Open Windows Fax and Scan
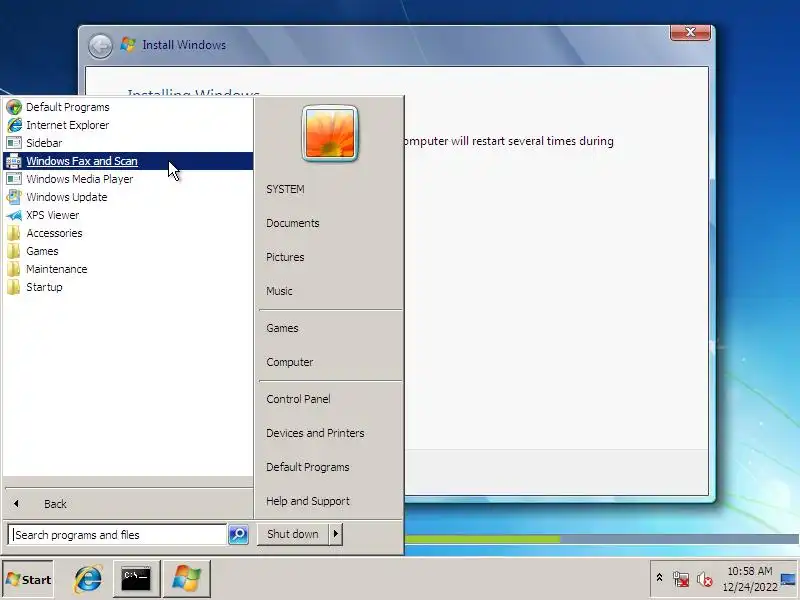This screenshot has width=800, height=600. coord(128,161)
